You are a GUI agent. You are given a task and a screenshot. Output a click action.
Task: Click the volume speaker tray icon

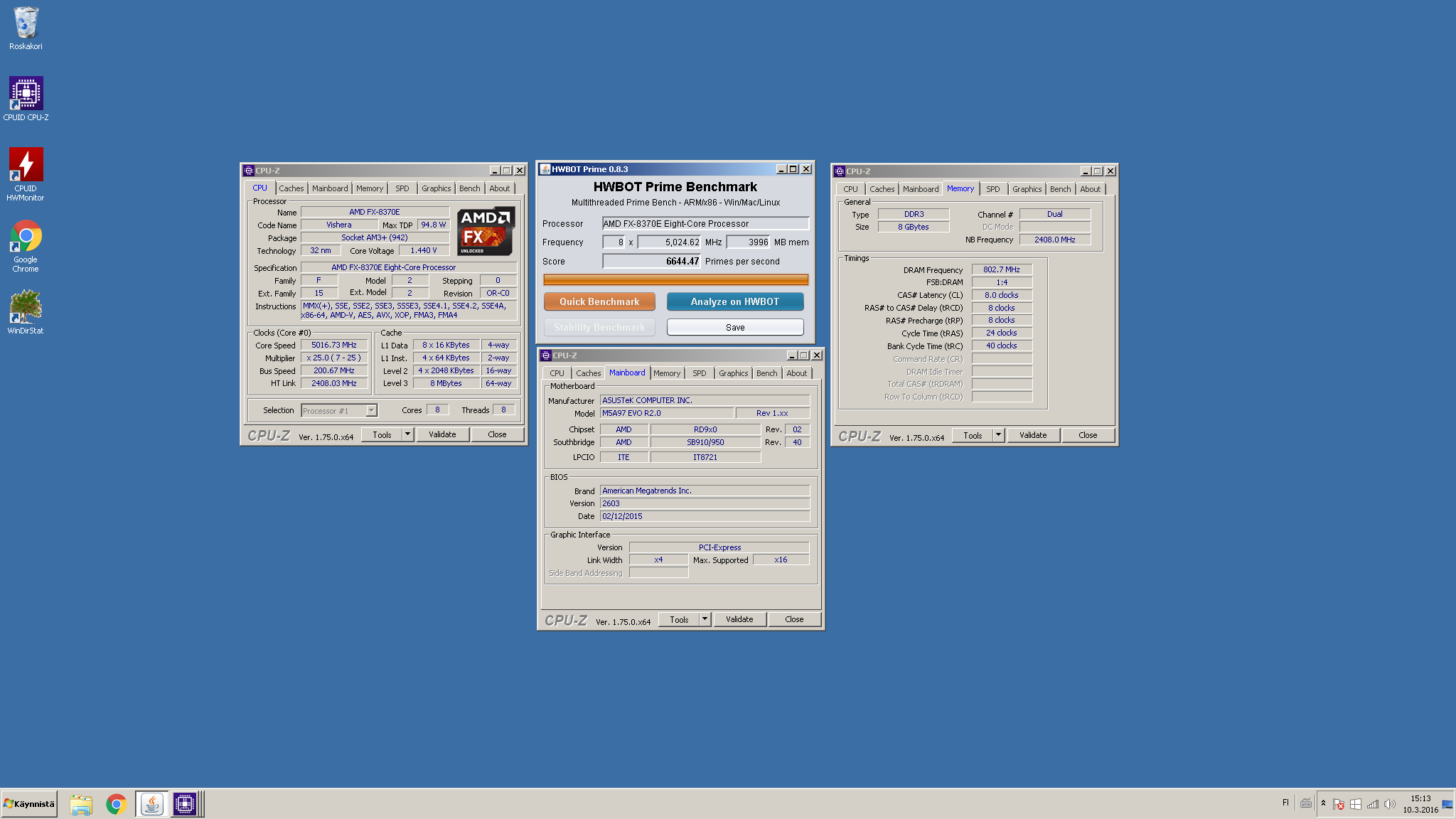point(1390,804)
